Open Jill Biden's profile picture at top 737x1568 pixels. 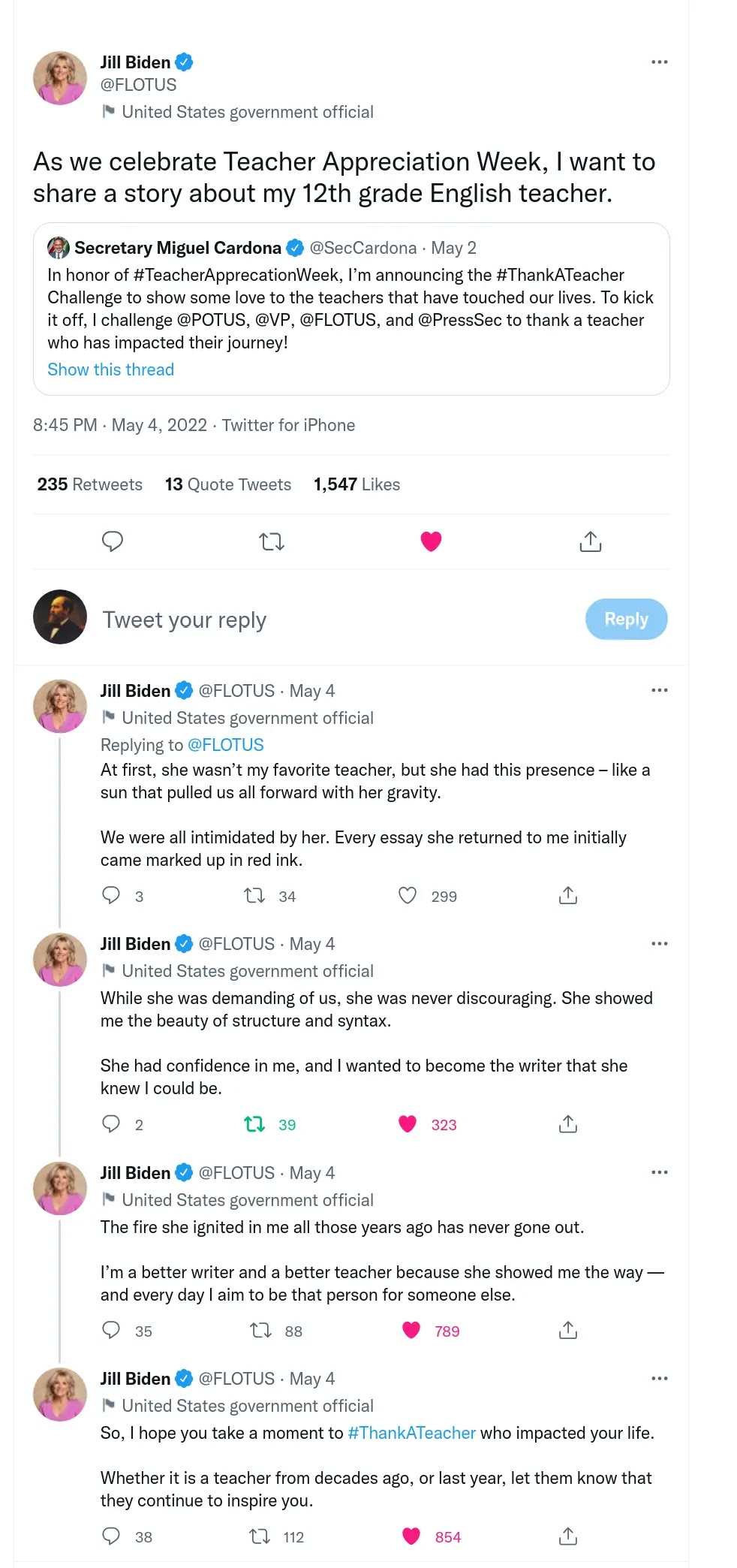pos(60,78)
